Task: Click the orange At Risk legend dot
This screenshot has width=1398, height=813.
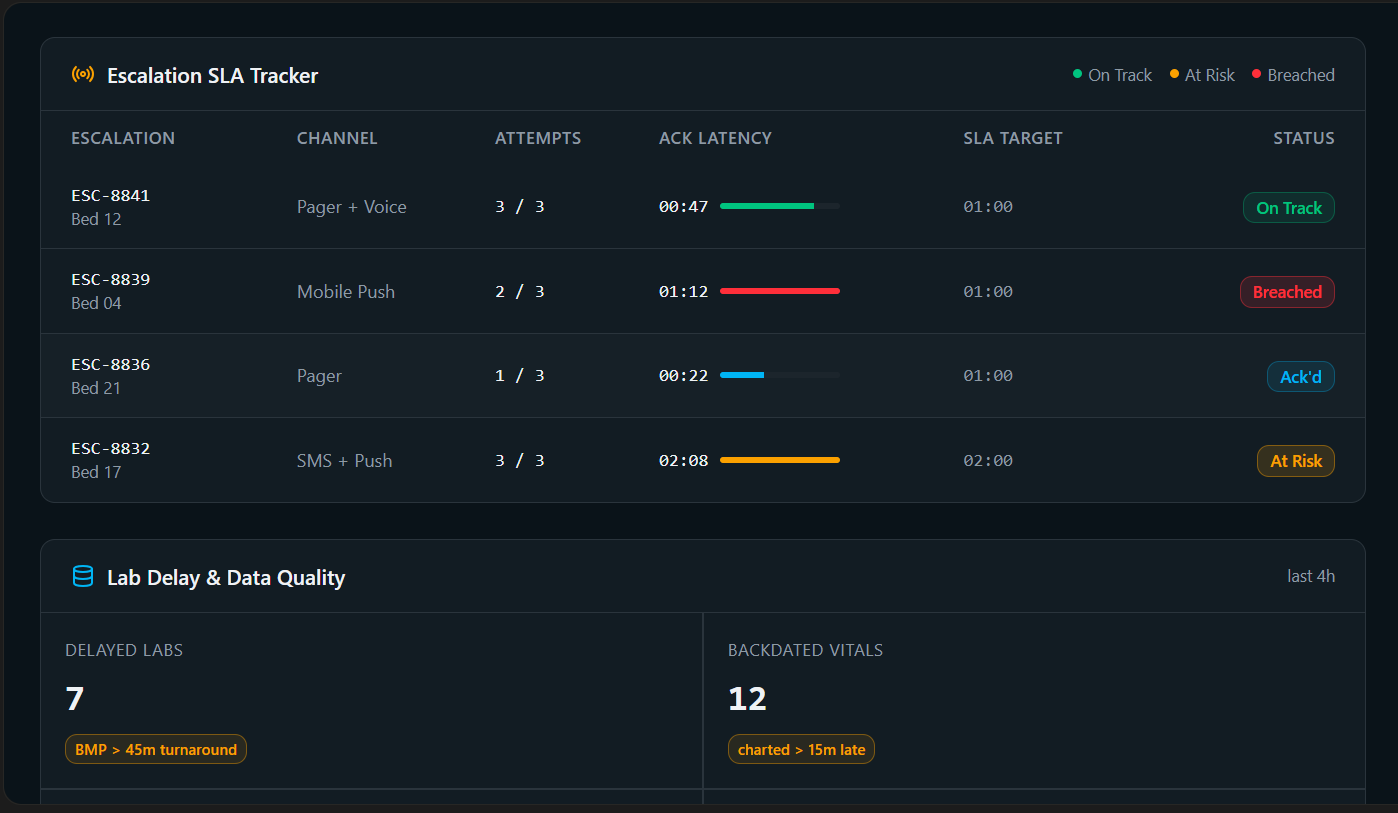Action: tap(1174, 74)
